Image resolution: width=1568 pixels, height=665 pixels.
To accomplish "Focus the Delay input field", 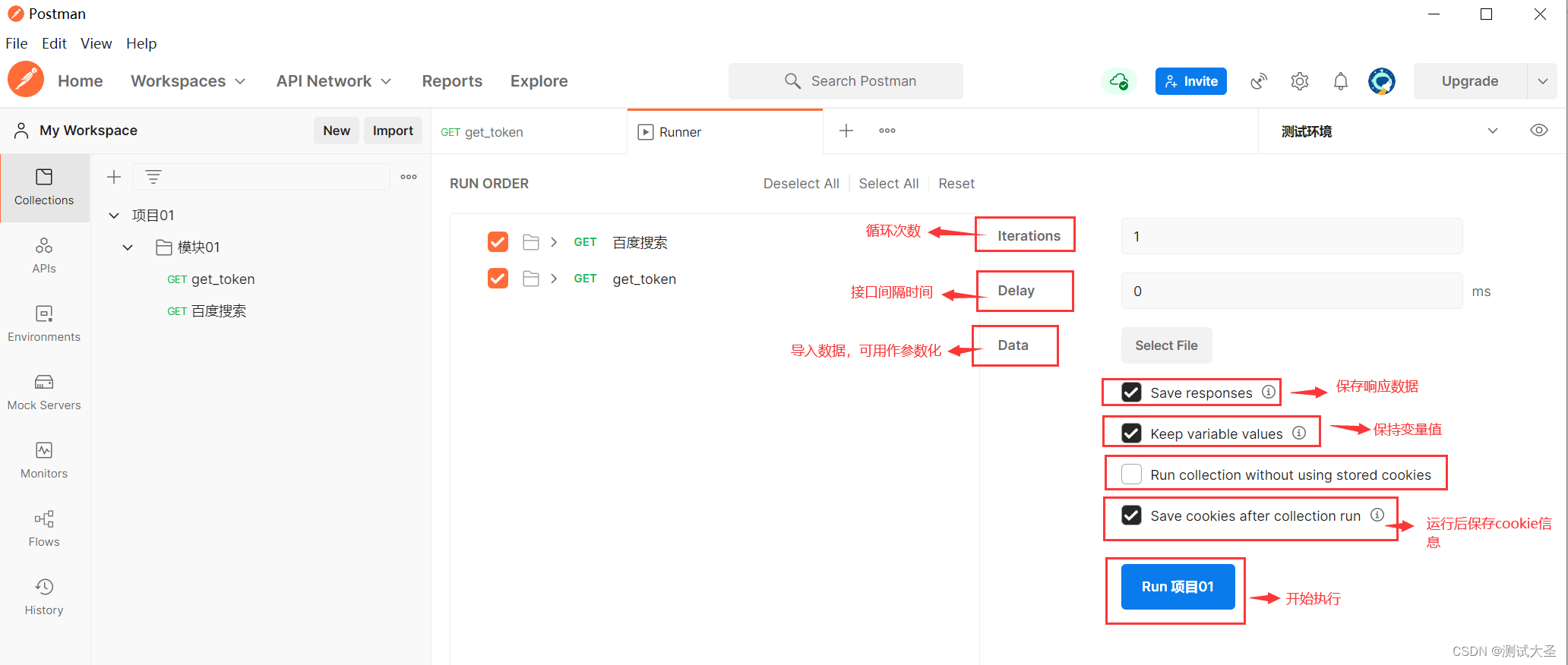I will click(x=1291, y=291).
